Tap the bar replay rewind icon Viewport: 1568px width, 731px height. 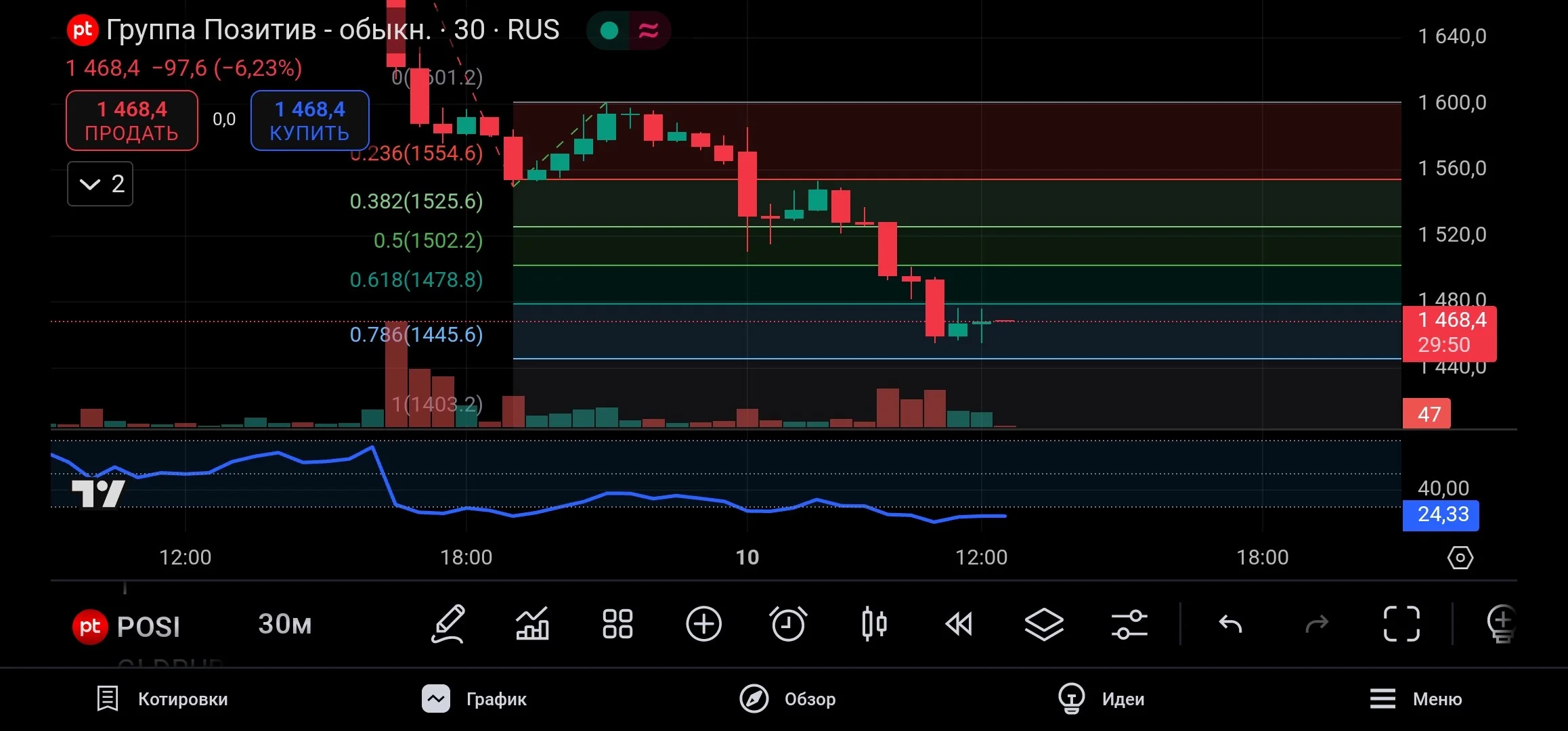point(959,623)
